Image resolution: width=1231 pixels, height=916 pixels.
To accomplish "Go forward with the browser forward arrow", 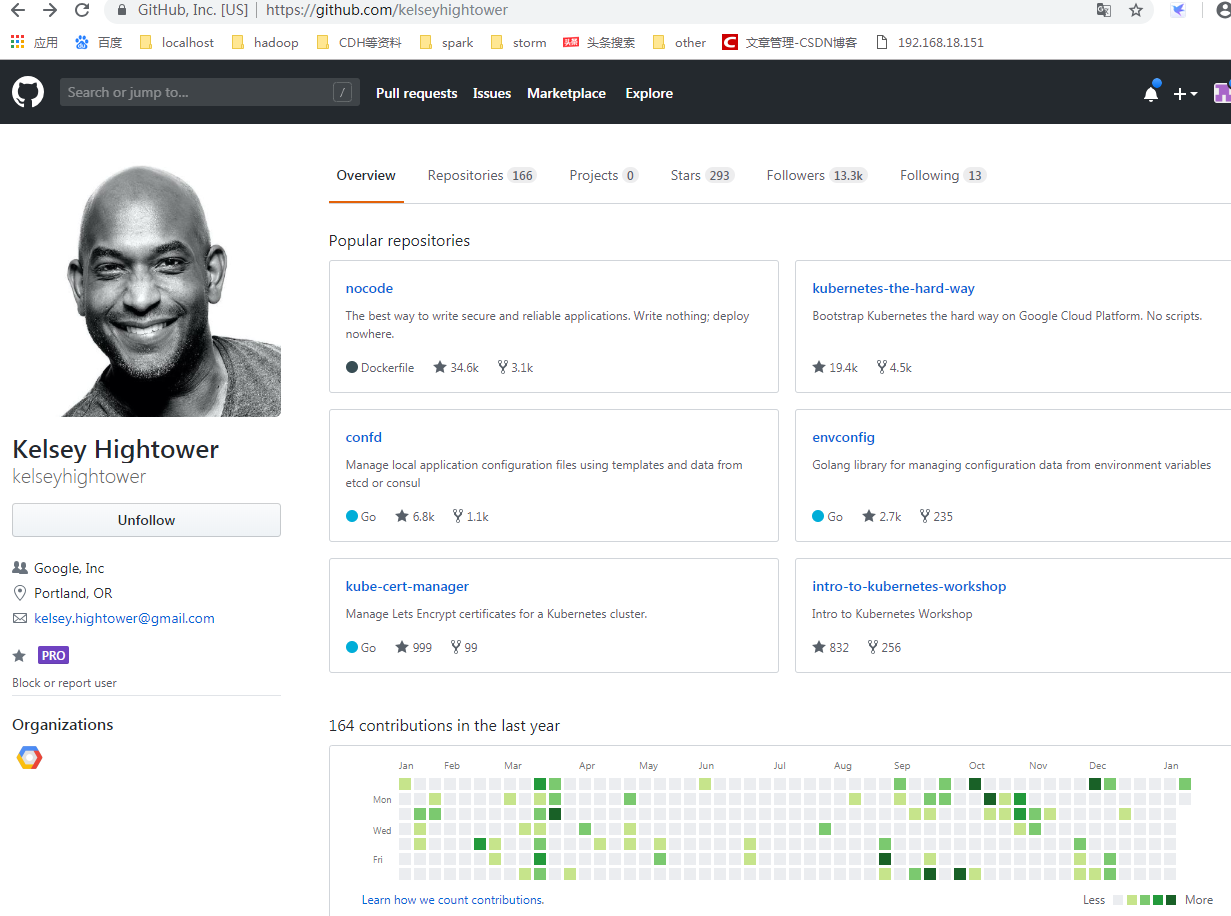I will pos(50,11).
